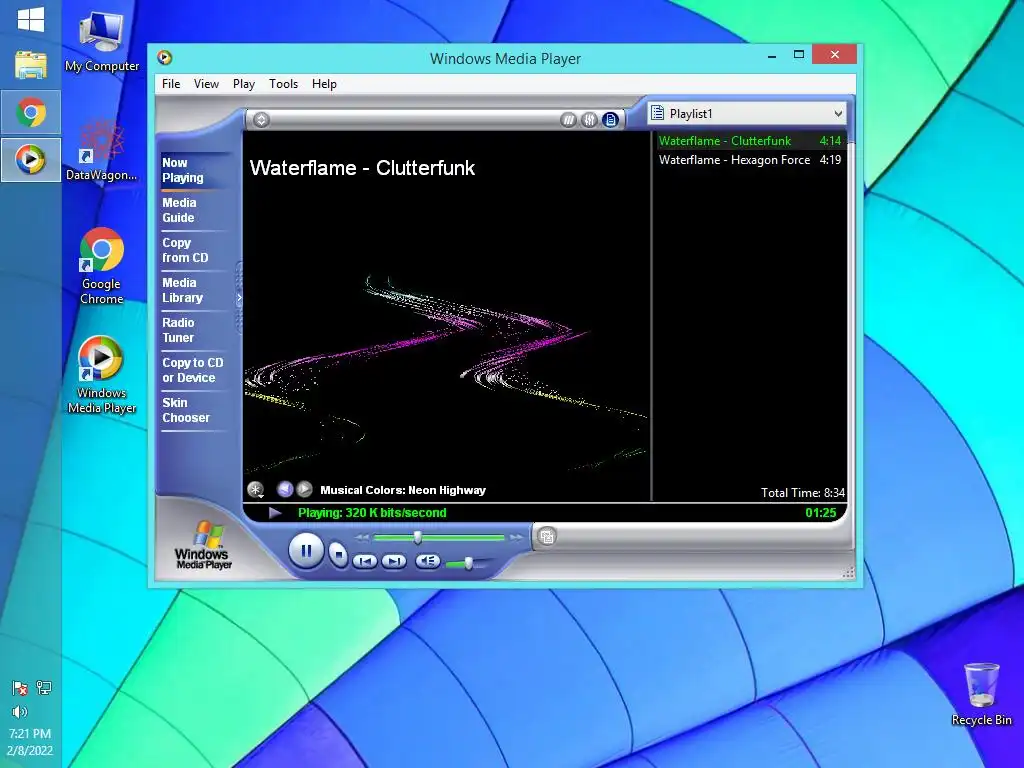Select the DataWagon desktop shortcut
This screenshot has height=768, width=1024.
pyautogui.click(x=102, y=150)
